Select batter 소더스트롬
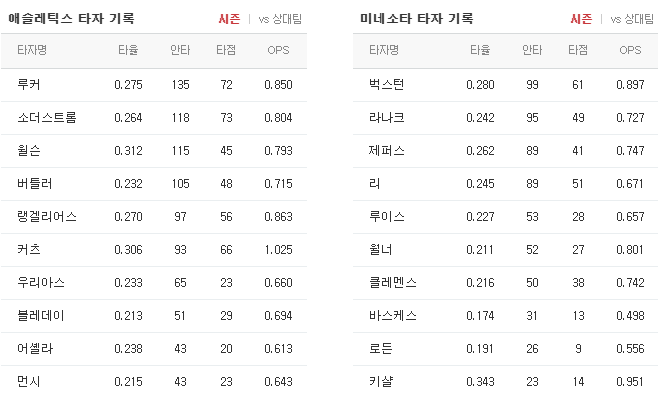This screenshot has width=658, height=410. pyautogui.click(x=47, y=118)
